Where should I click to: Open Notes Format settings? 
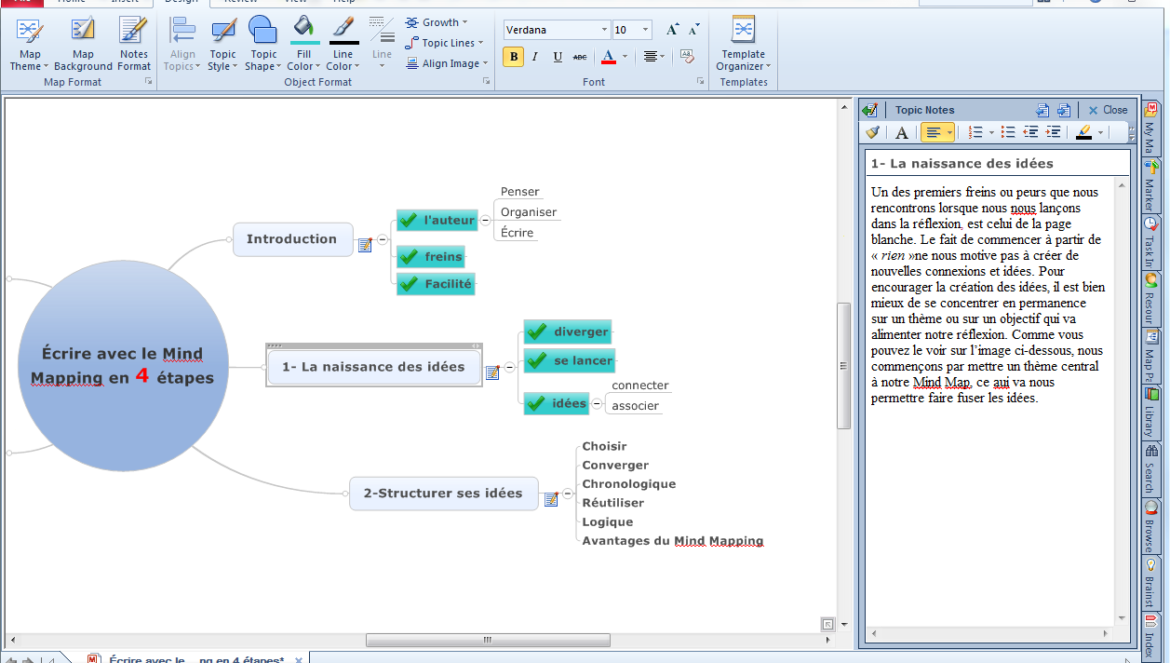tap(134, 45)
